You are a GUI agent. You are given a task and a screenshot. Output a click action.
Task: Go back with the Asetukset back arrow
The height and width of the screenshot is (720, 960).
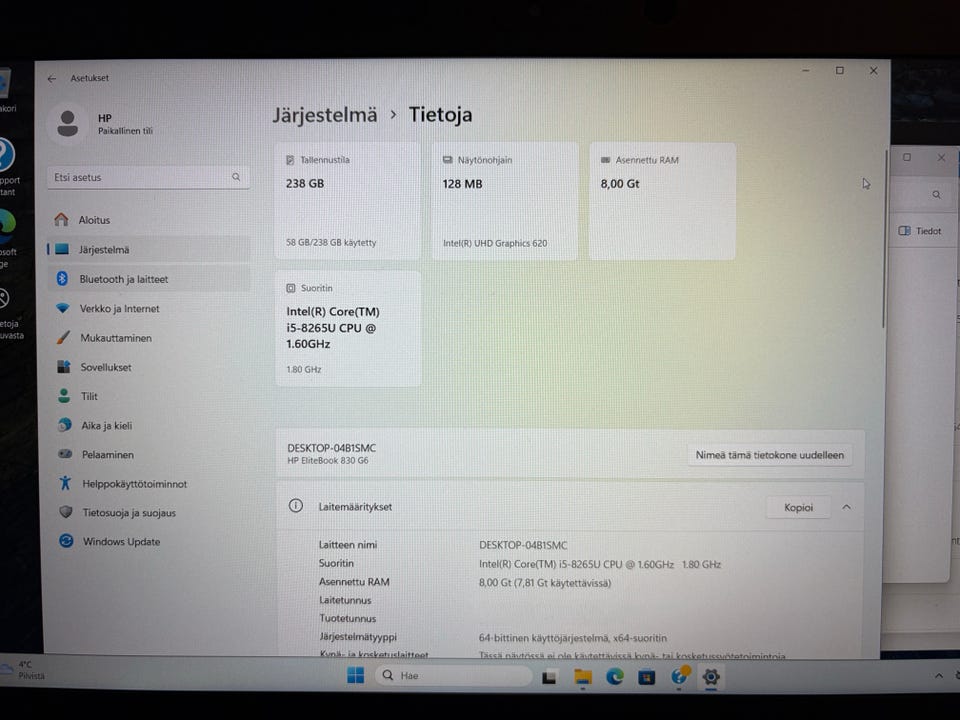tap(51, 78)
